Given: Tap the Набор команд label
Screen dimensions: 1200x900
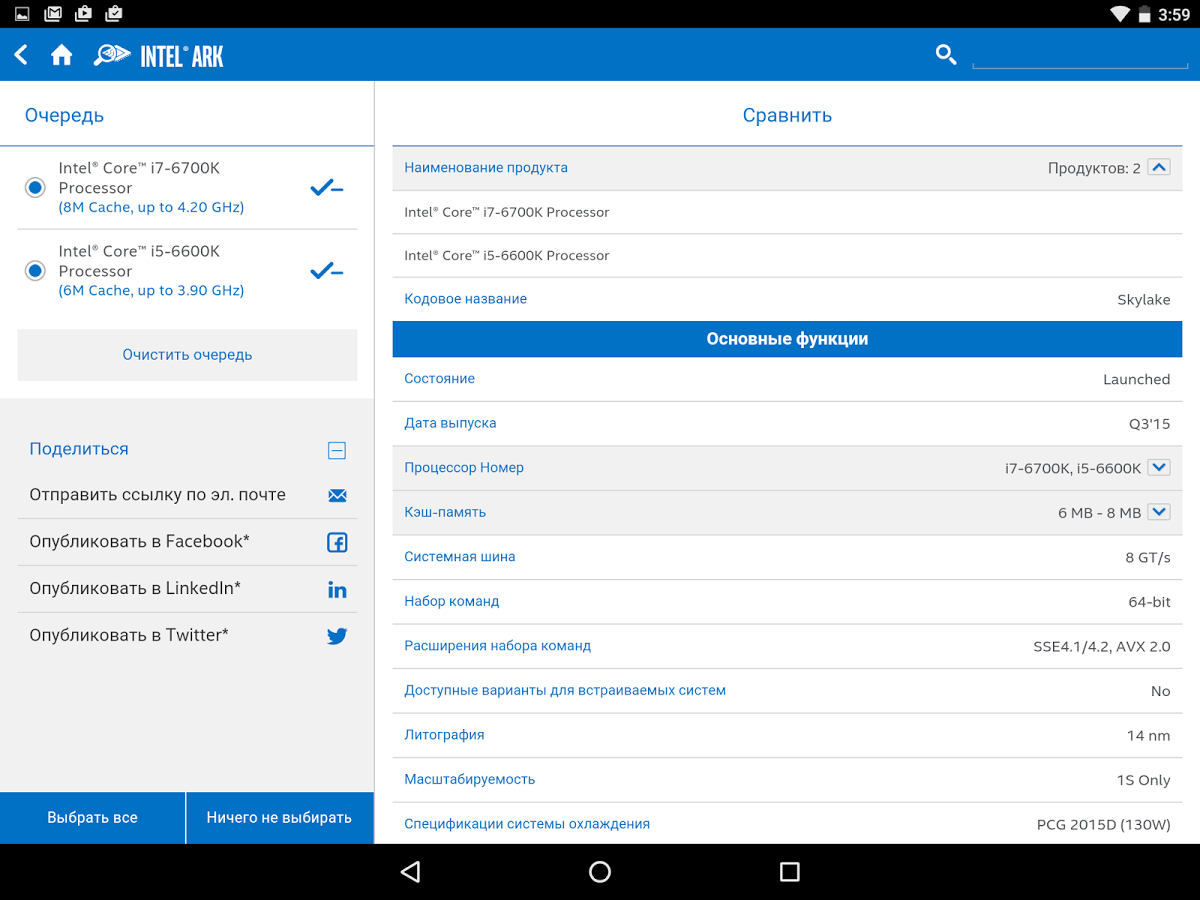Looking at the screenshot, I should point(452,602).
